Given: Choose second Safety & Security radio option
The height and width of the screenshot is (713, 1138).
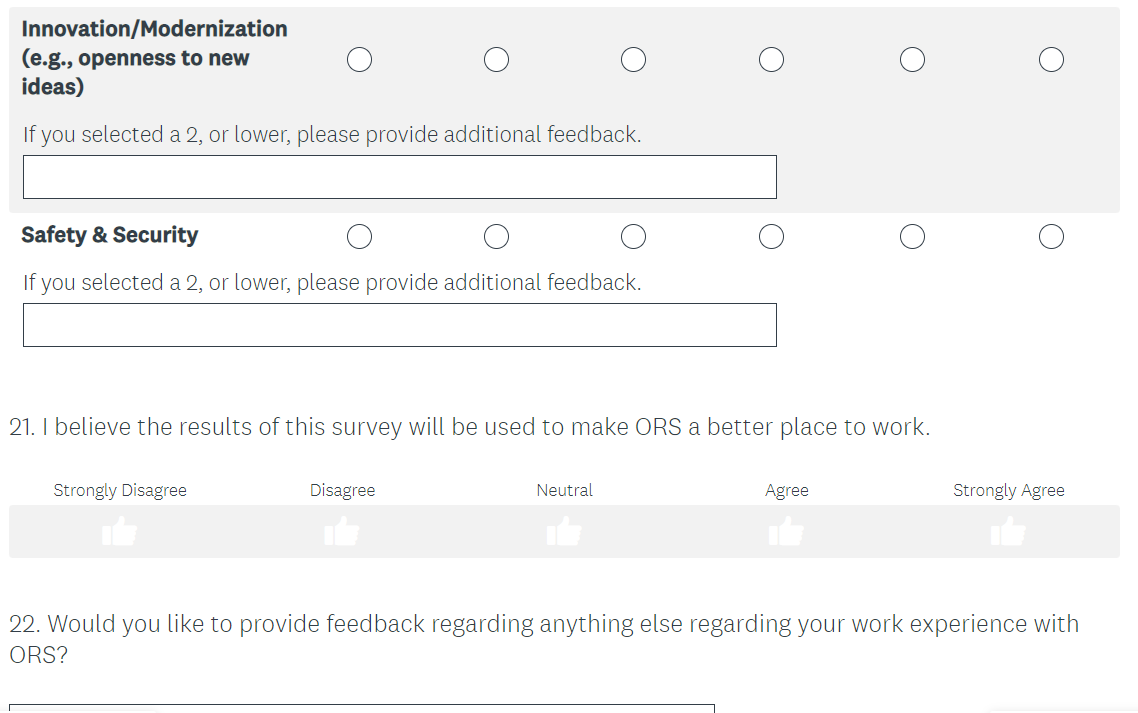Looking at the screenshot, I should tap(496, 237).
